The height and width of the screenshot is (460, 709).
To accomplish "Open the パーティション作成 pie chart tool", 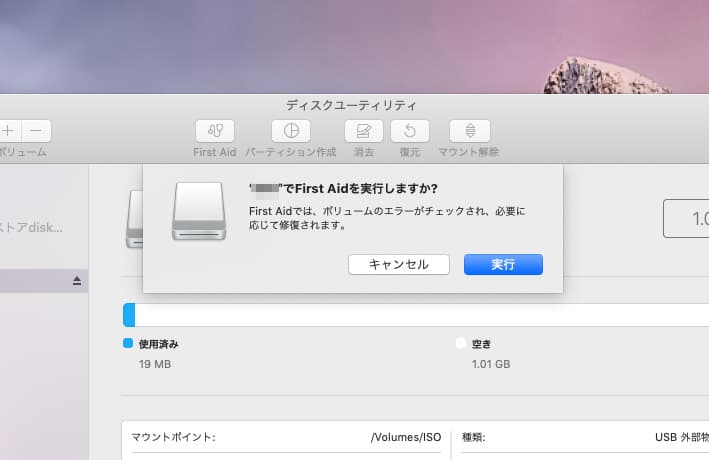I will point(291,131).
